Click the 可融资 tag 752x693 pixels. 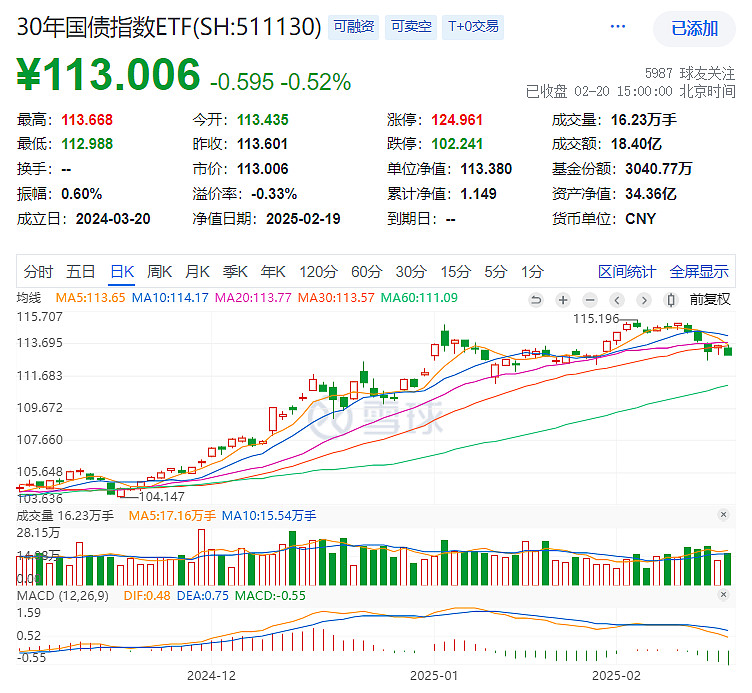point(352,27)
